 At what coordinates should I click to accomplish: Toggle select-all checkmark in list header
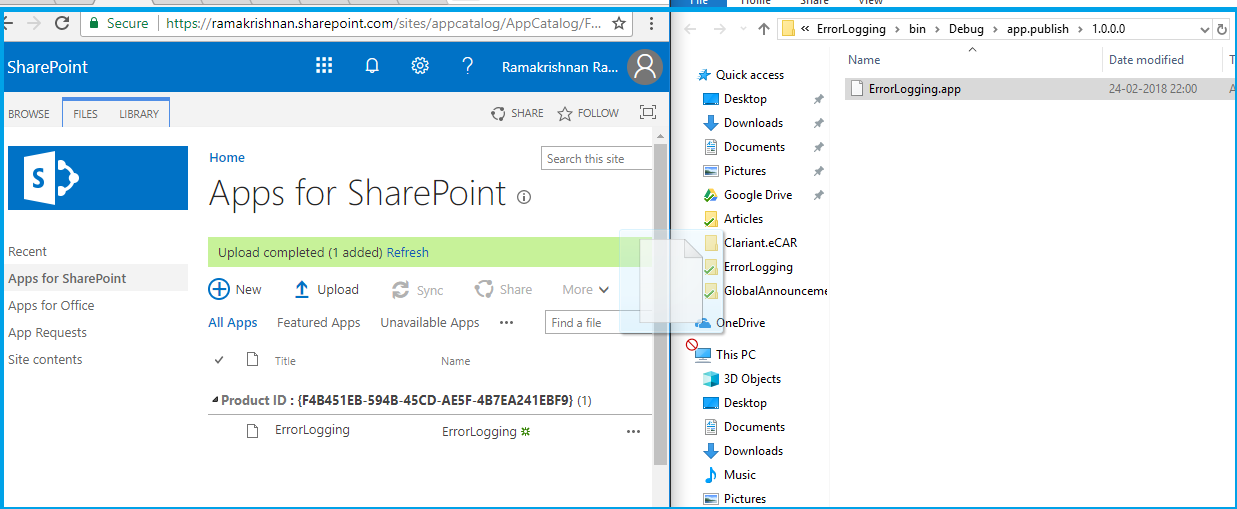coord(219,360)
